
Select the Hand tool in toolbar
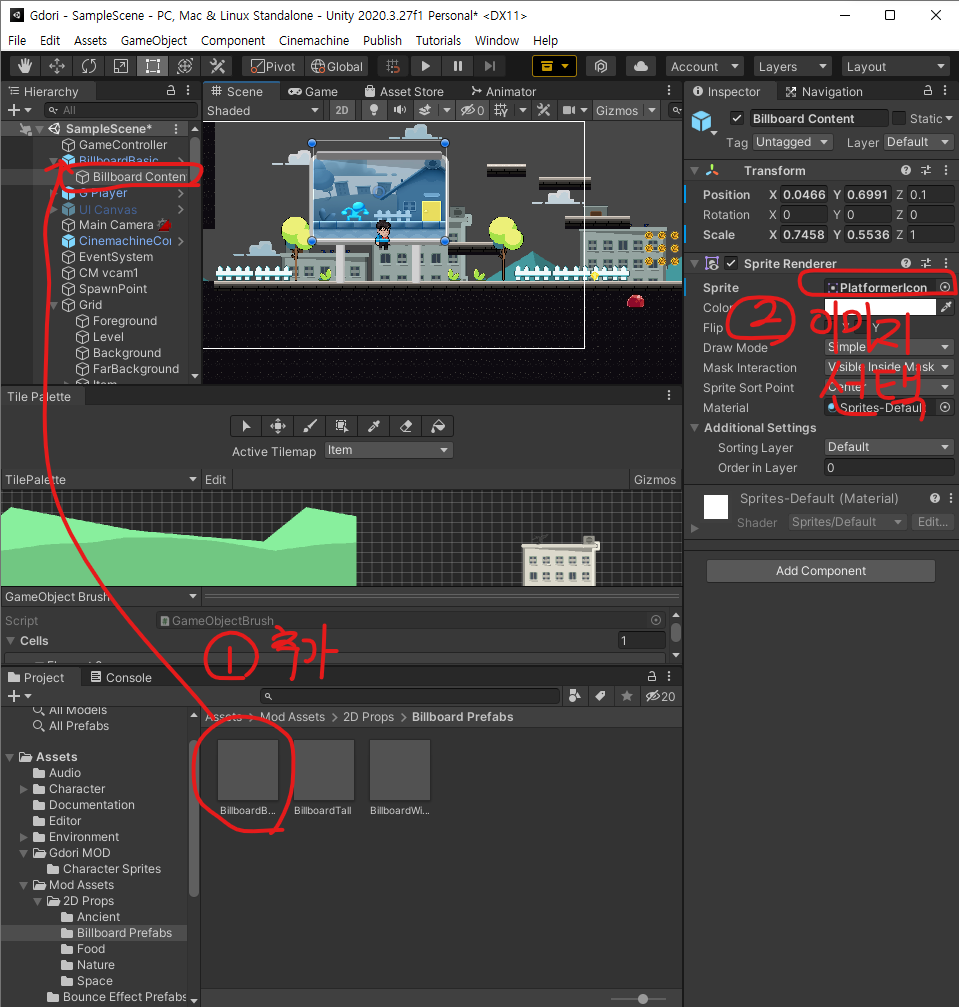(x=25, y=66)
